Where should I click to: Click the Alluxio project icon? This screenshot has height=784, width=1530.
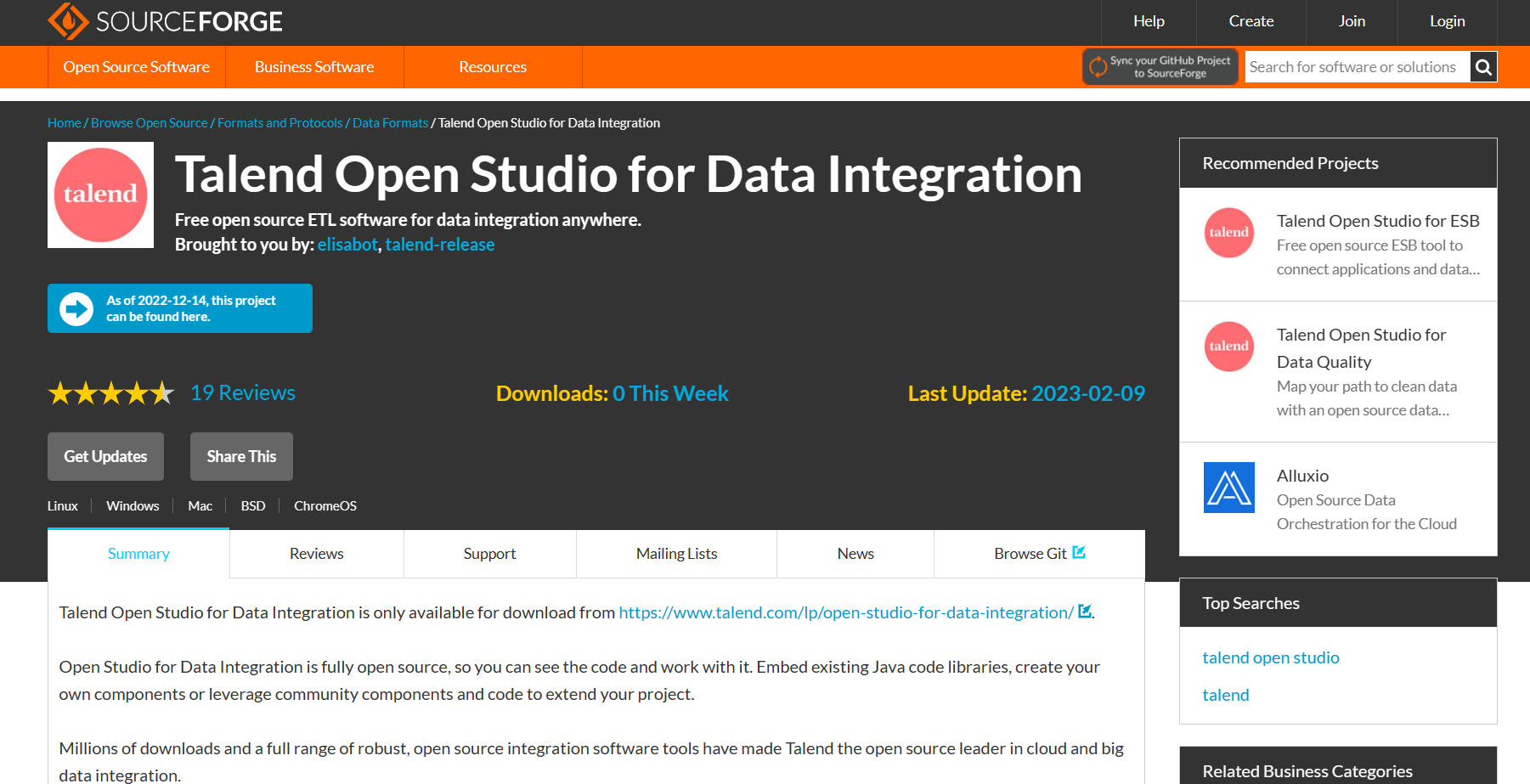(1229, 488)
